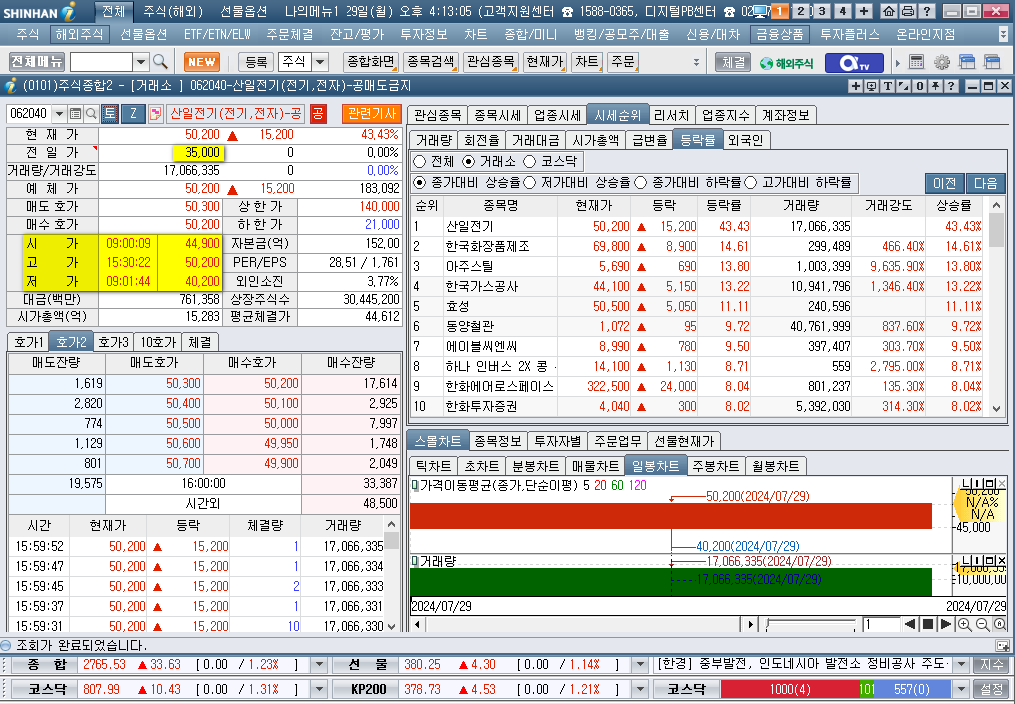Select the 거래소 market radio button

[469, 161]
